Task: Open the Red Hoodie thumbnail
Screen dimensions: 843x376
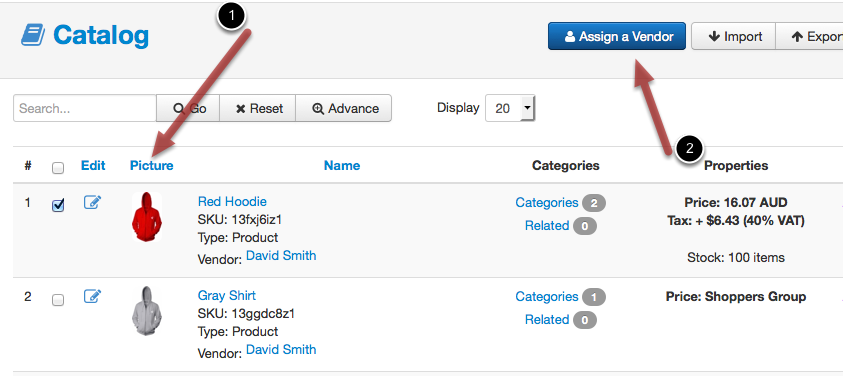Action: 147,216
